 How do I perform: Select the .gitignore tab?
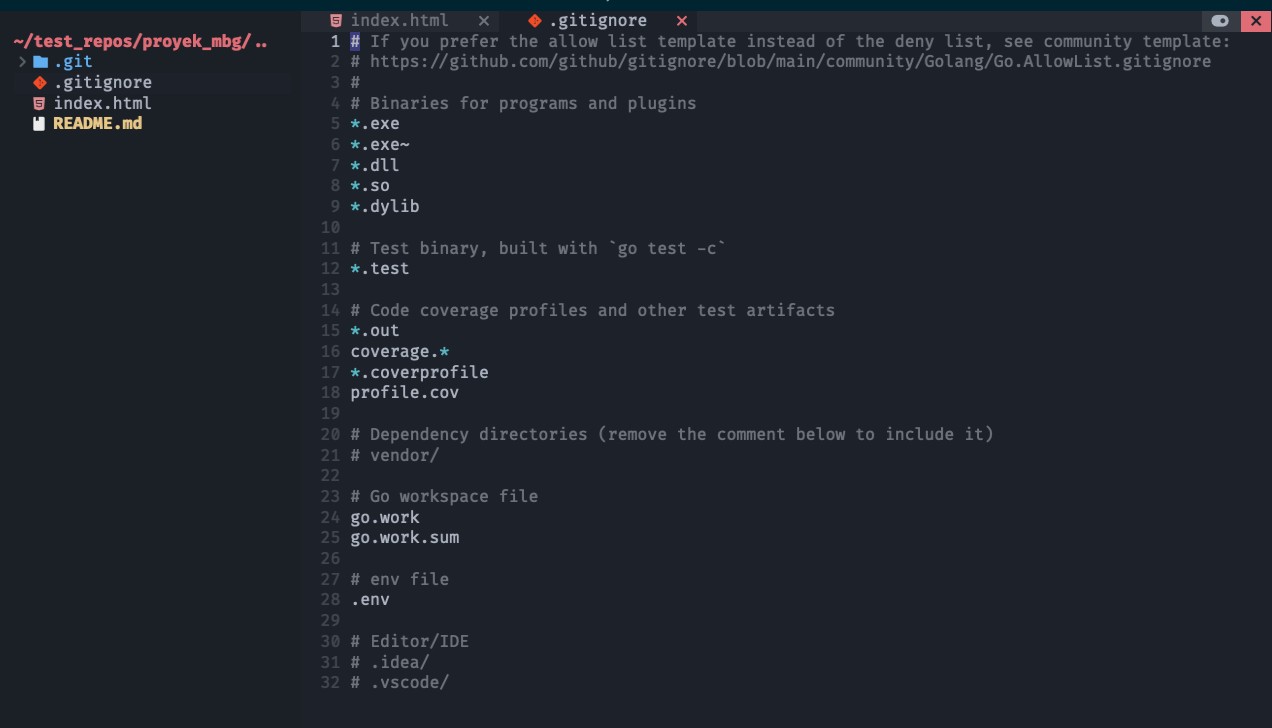597,21
